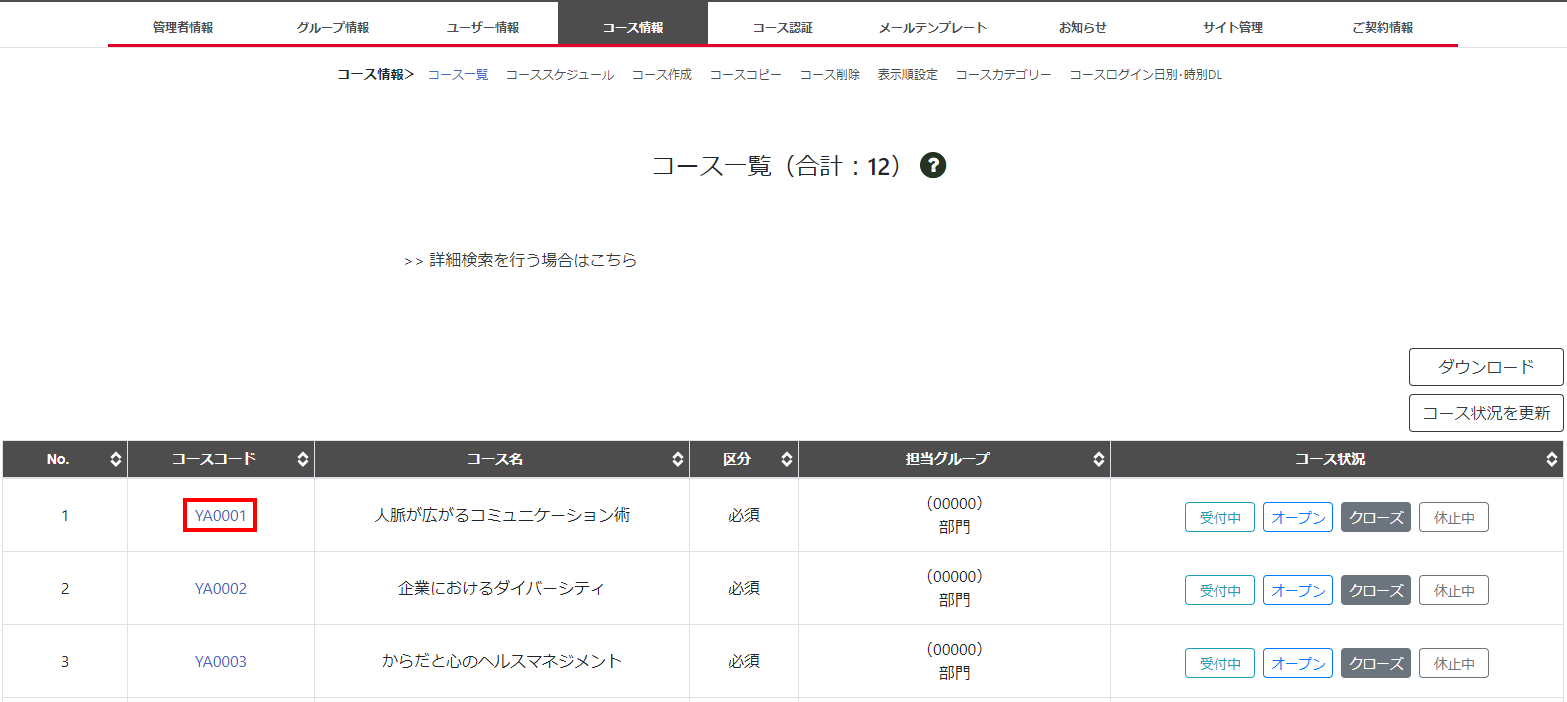Open the コーススケジュール submenu
The height and width of the screenshot is (702, 1567).
pos(559,75)
